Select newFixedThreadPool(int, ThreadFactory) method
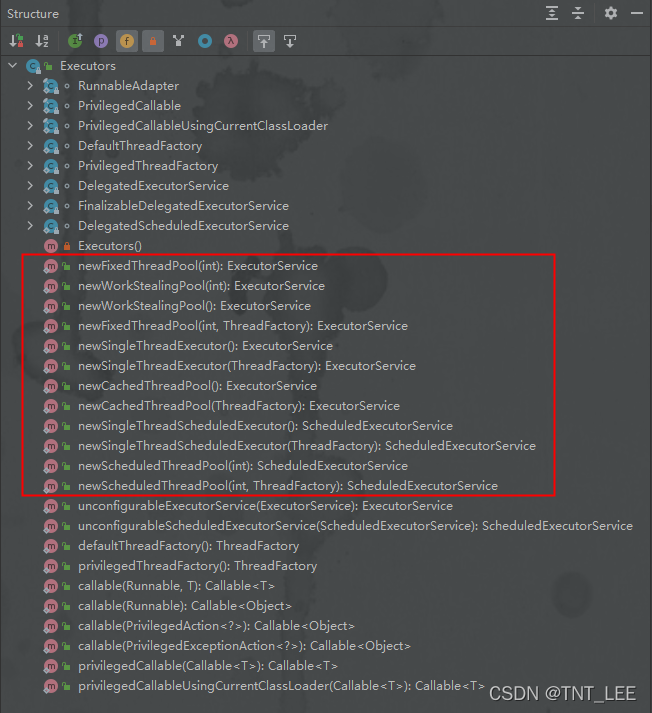 click(243, 326)
